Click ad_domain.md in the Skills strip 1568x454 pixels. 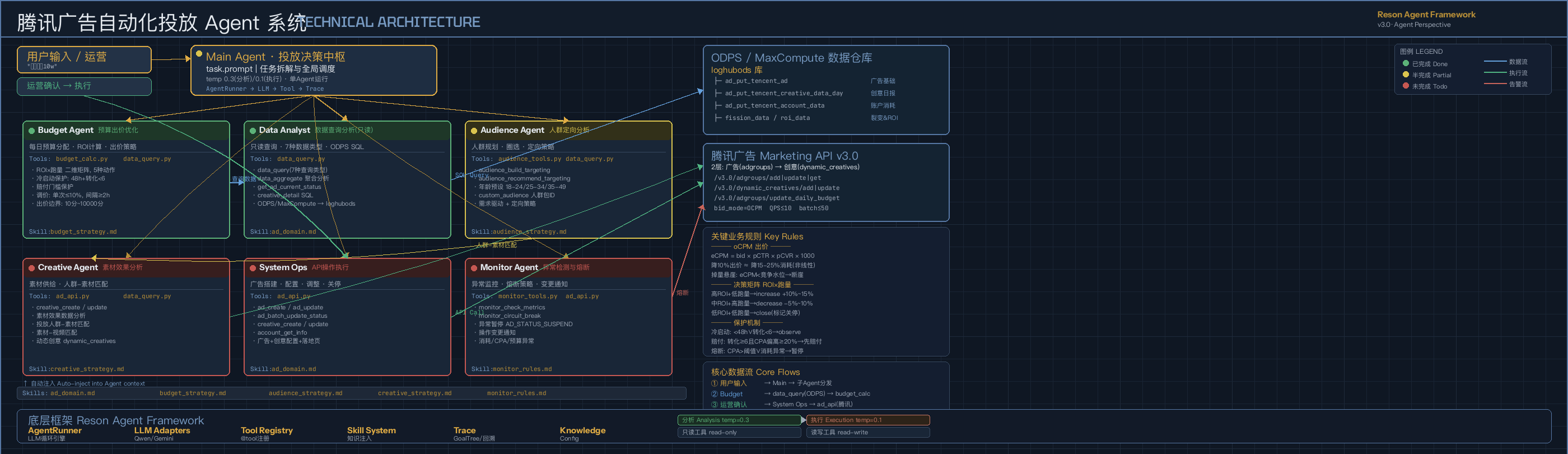[72, 393]
